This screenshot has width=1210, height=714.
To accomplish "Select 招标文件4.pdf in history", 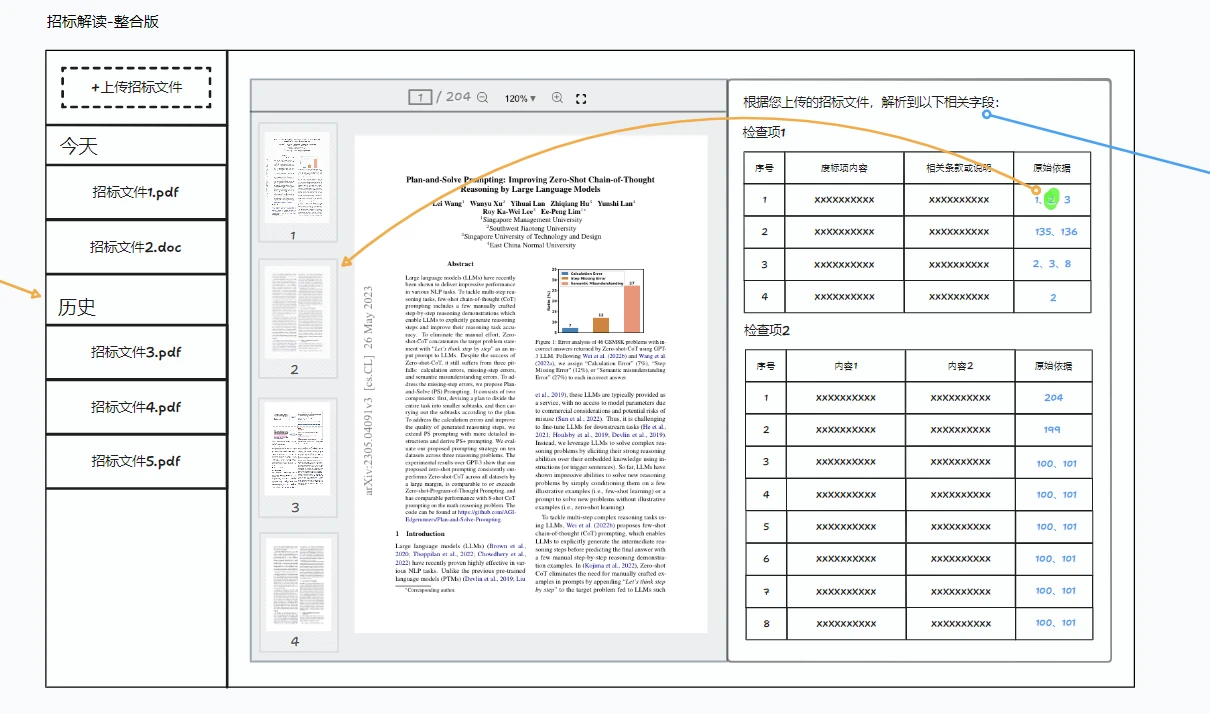I will (136, 407).
